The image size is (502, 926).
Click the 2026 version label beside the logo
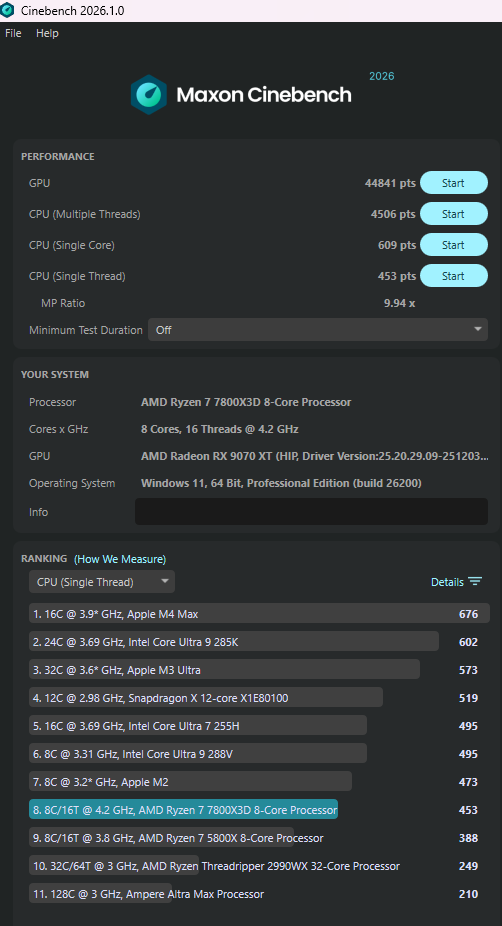coord(382,76)
